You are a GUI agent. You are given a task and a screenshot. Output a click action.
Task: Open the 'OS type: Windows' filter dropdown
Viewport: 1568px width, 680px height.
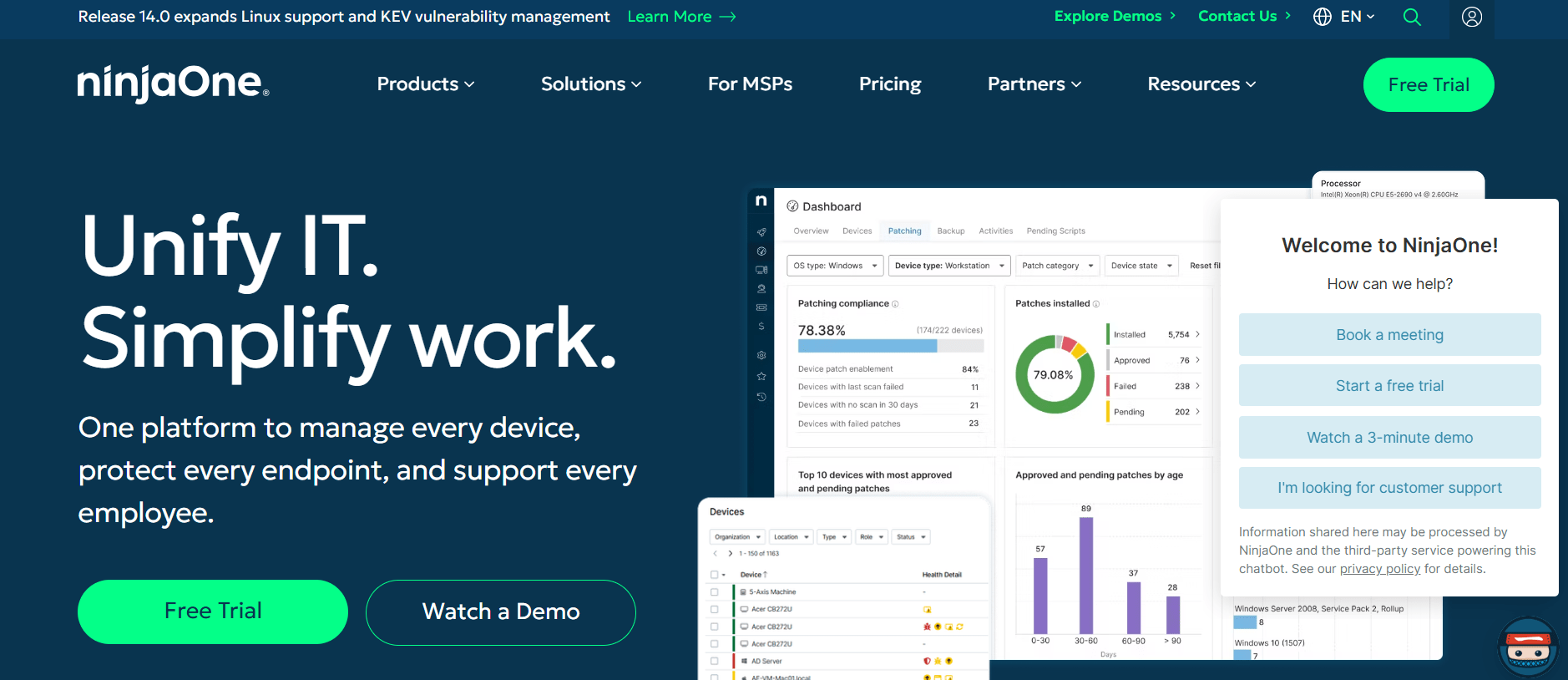coord(835,266)
